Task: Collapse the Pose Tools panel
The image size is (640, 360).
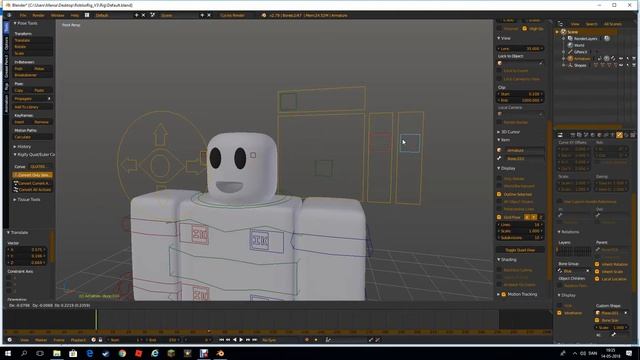Action: click(15, 23)
